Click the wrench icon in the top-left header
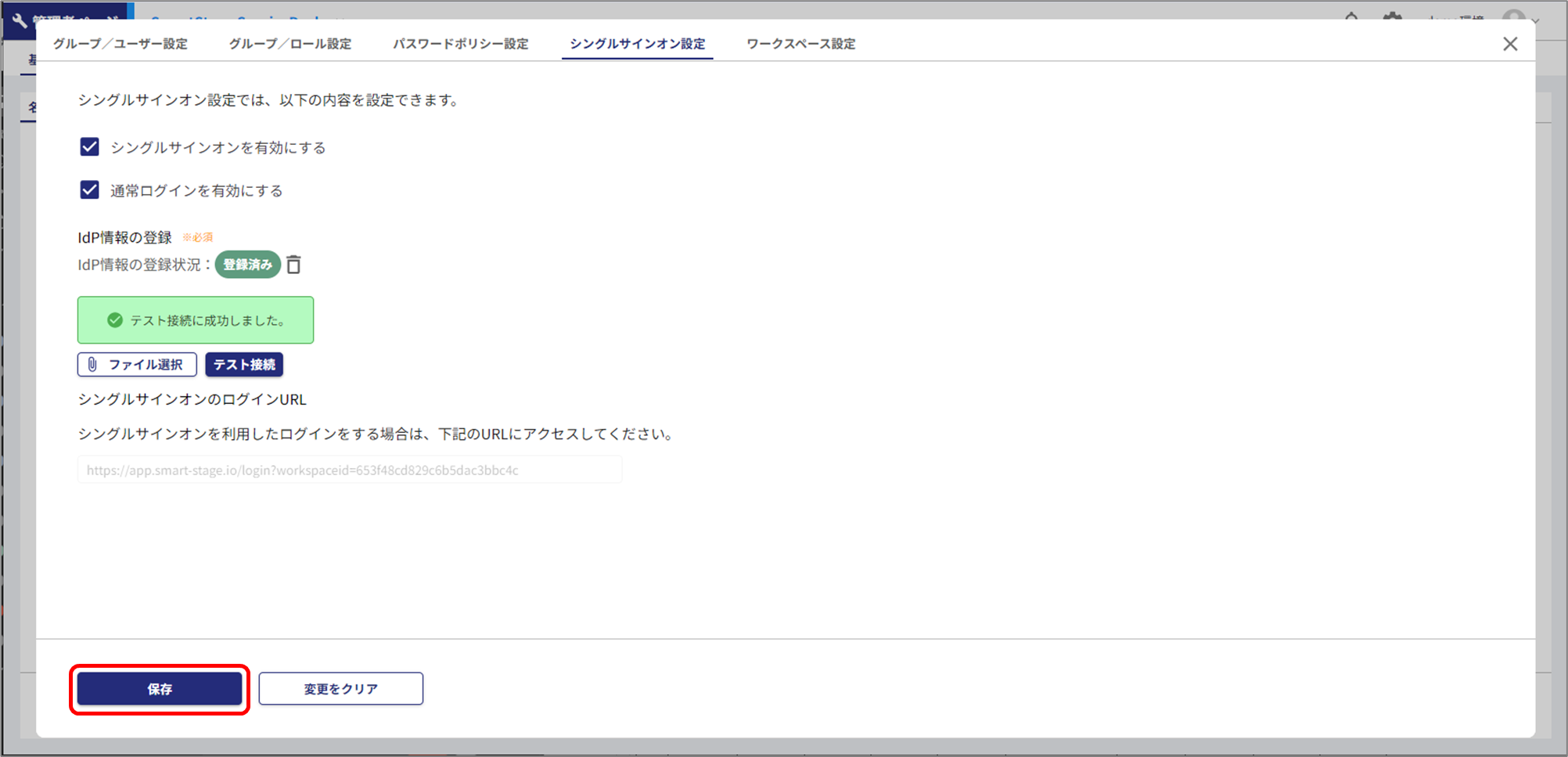Screen dimensions: 1568x757 coord(19,20)
